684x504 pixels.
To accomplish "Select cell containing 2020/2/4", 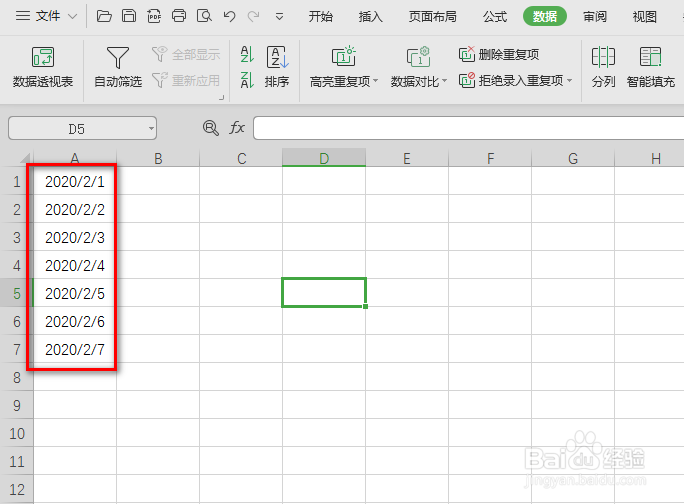I will point(75,265).
